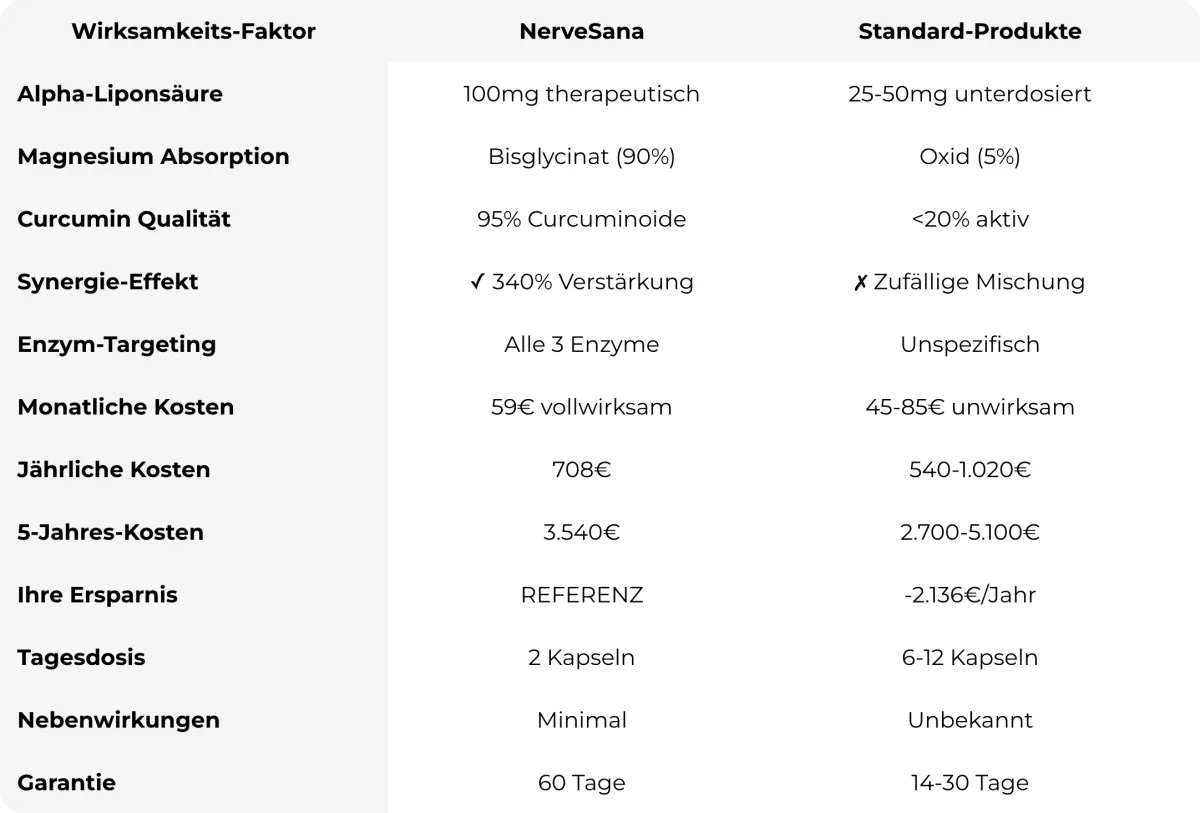Click the 2.700-5.100€ five-year cost cell

point(970,532)
